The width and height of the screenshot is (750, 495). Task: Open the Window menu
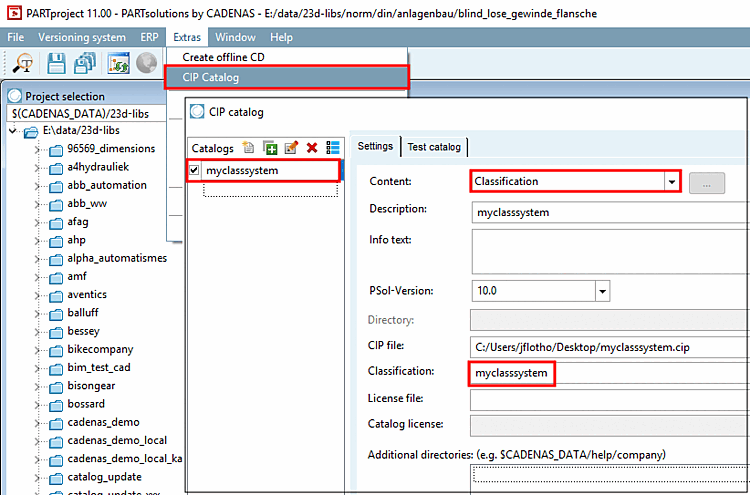pyautogui.click(x=235, y=37)
